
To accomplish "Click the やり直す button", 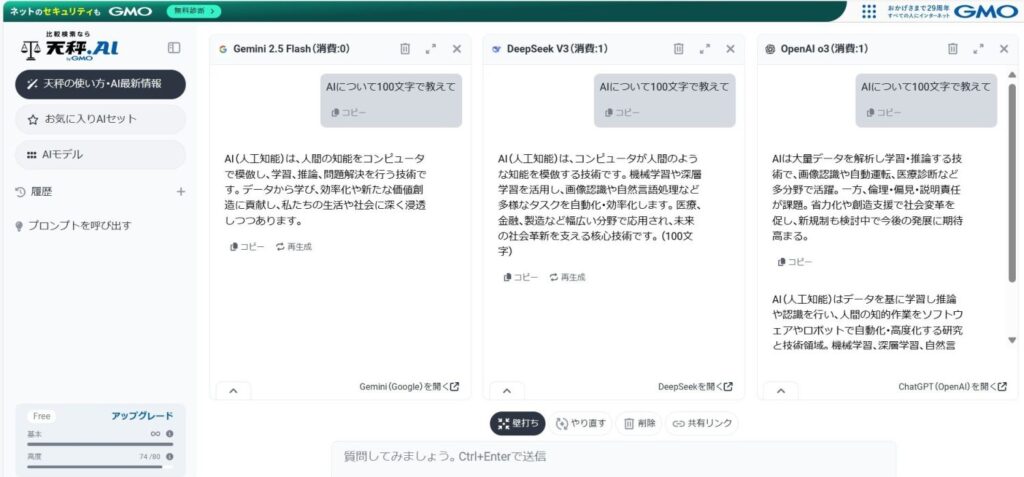I will coord(581,423).
